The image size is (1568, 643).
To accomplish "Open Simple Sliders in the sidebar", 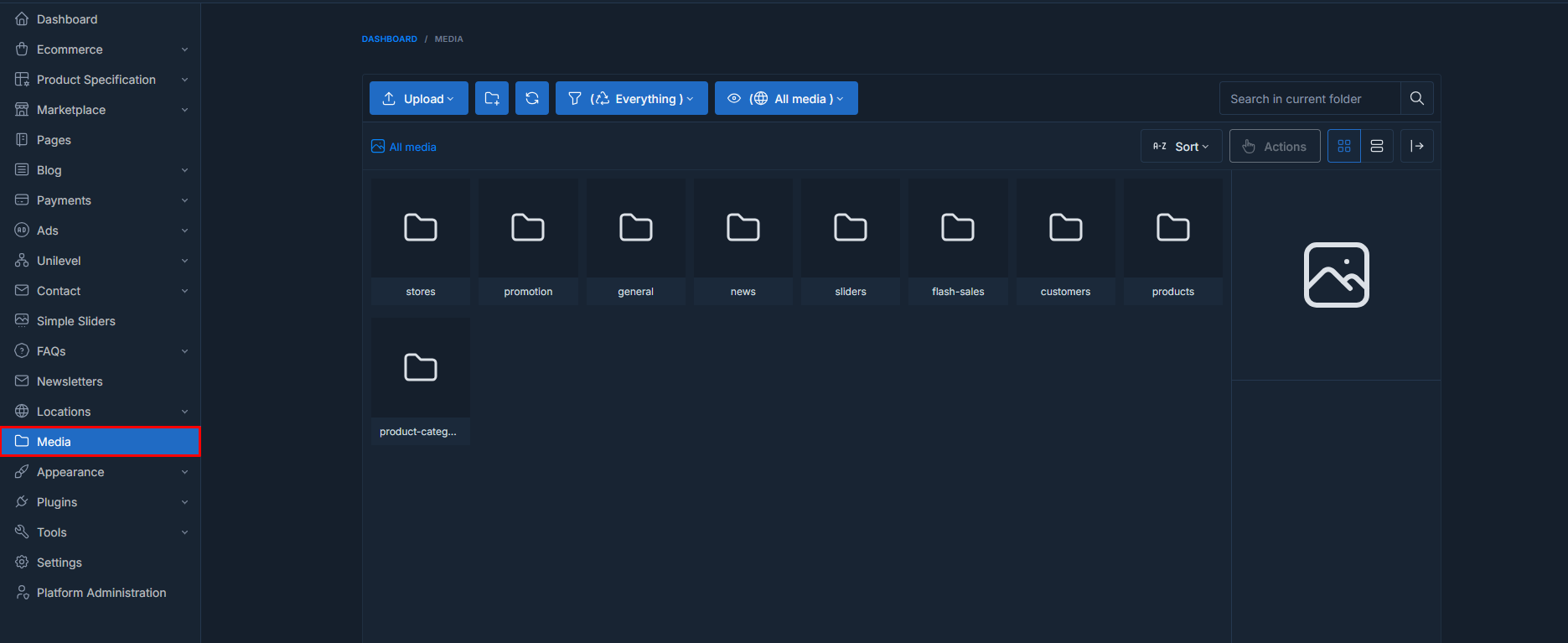I will (76, 321).
